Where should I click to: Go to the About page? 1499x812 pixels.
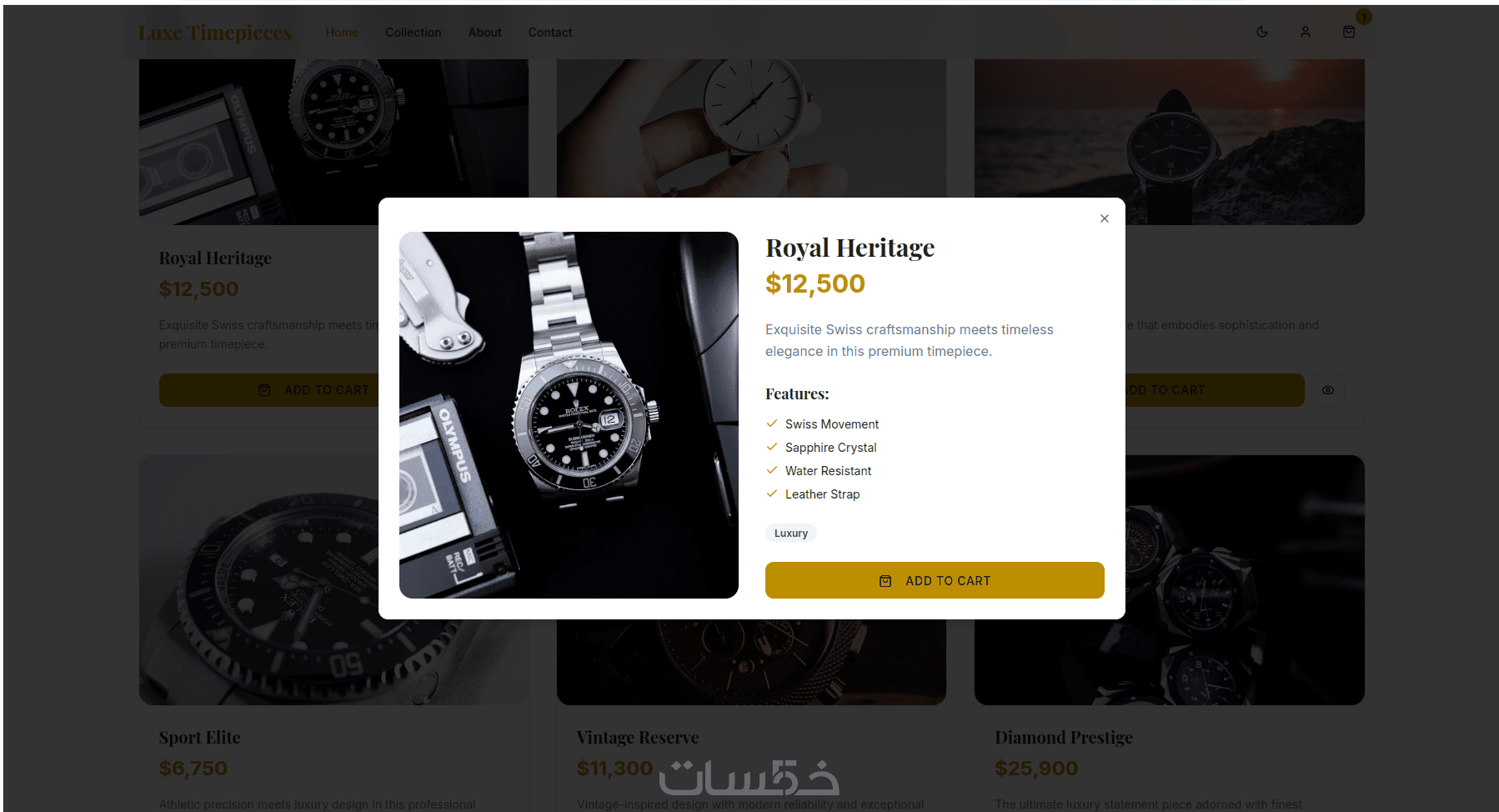tap(484, 33)
